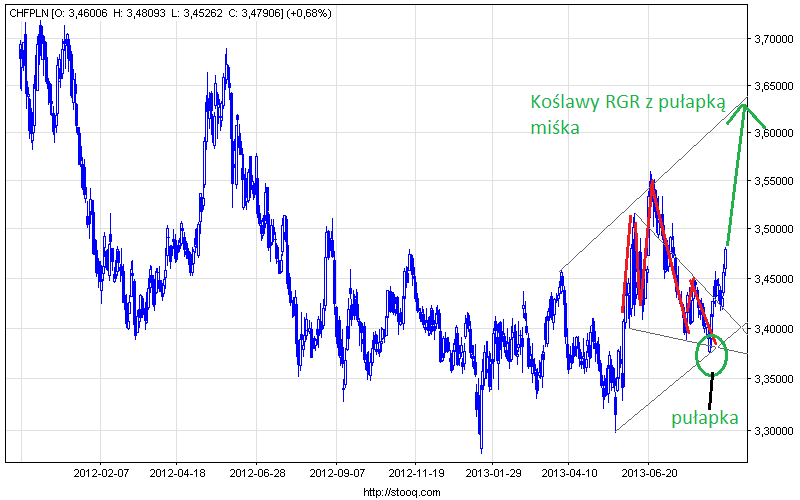
Task: Click the 2013-06-20 date label
Action: [649, 473]
